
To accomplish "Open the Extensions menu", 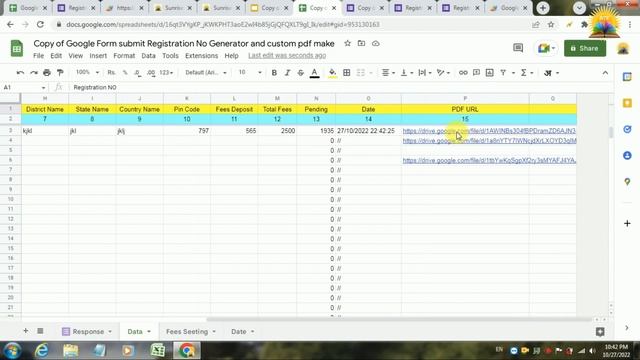I will pyautogui.click(x=201, y=56).
